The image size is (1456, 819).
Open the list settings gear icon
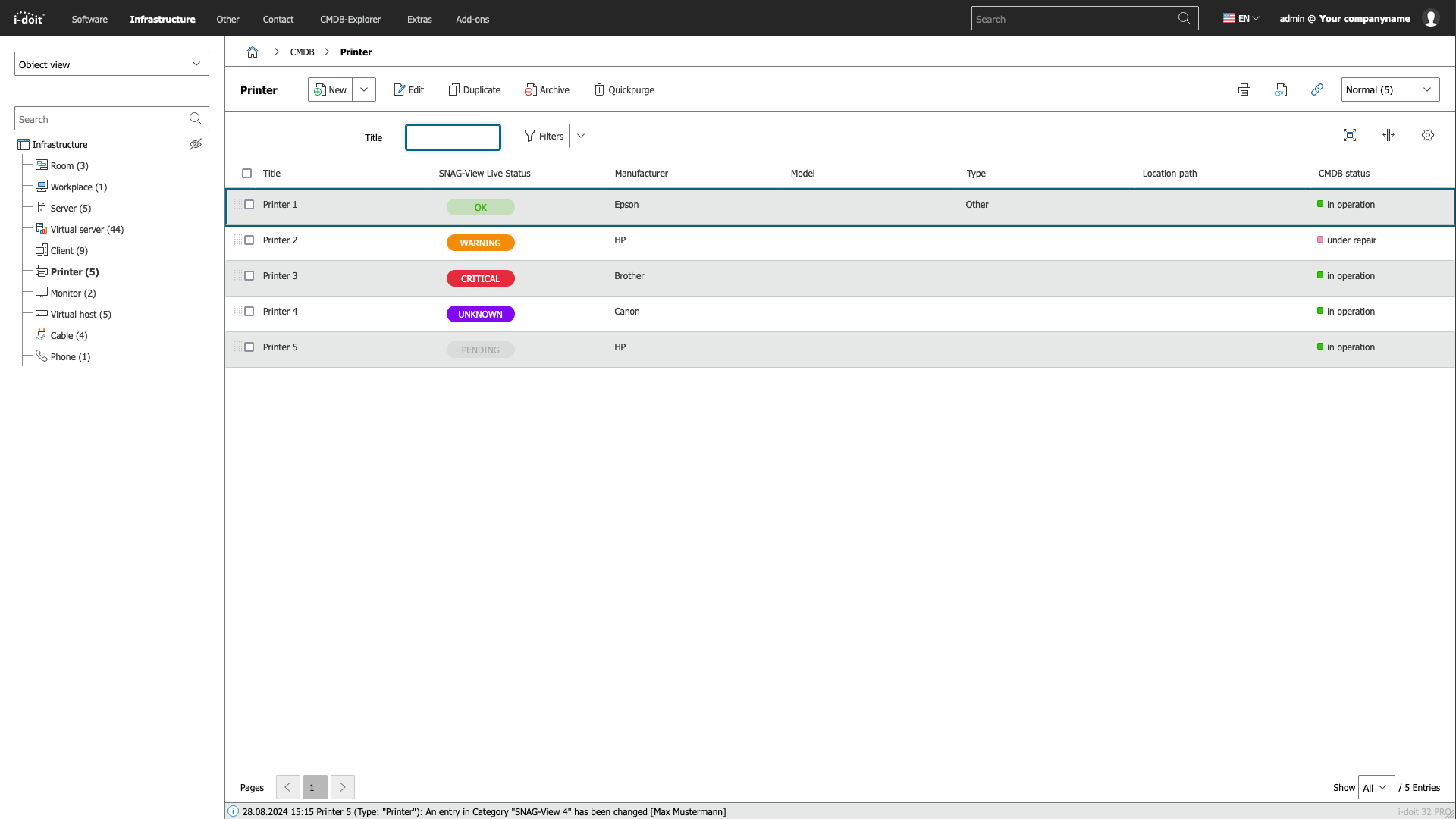[1428, 135]
